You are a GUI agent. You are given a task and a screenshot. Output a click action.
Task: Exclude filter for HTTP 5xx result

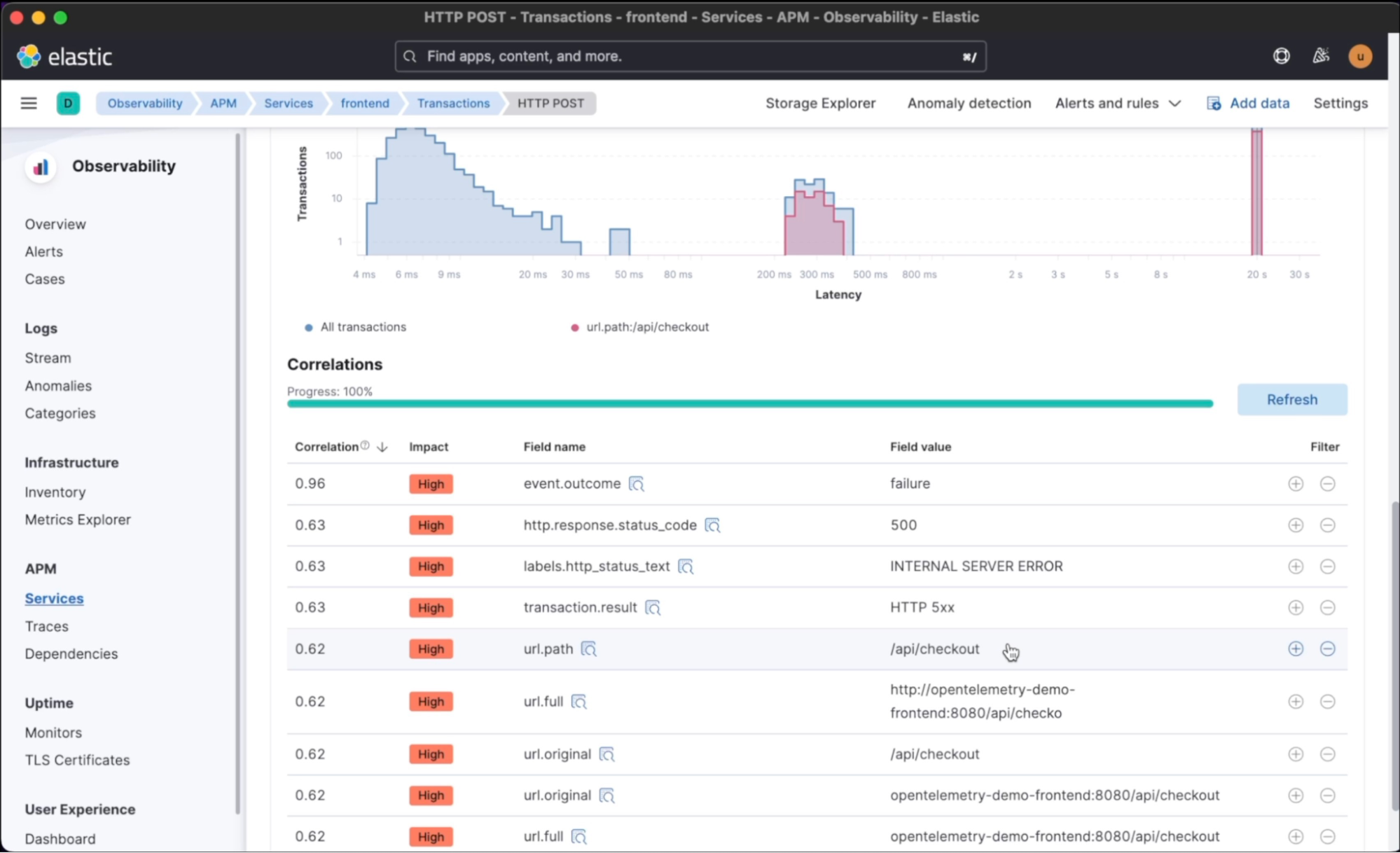(1327, 608)
